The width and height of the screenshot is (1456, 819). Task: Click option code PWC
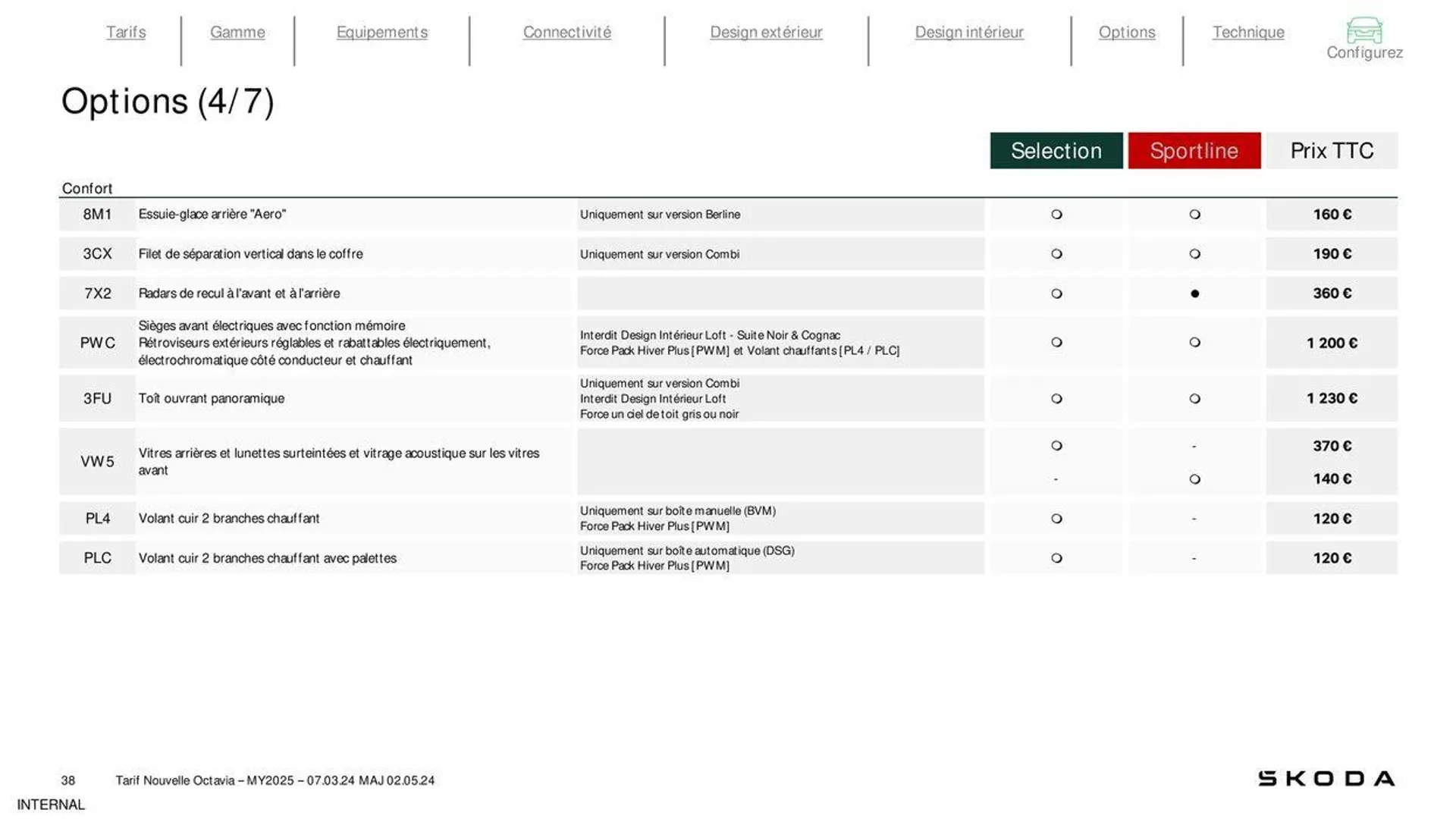tap(97, 343)
